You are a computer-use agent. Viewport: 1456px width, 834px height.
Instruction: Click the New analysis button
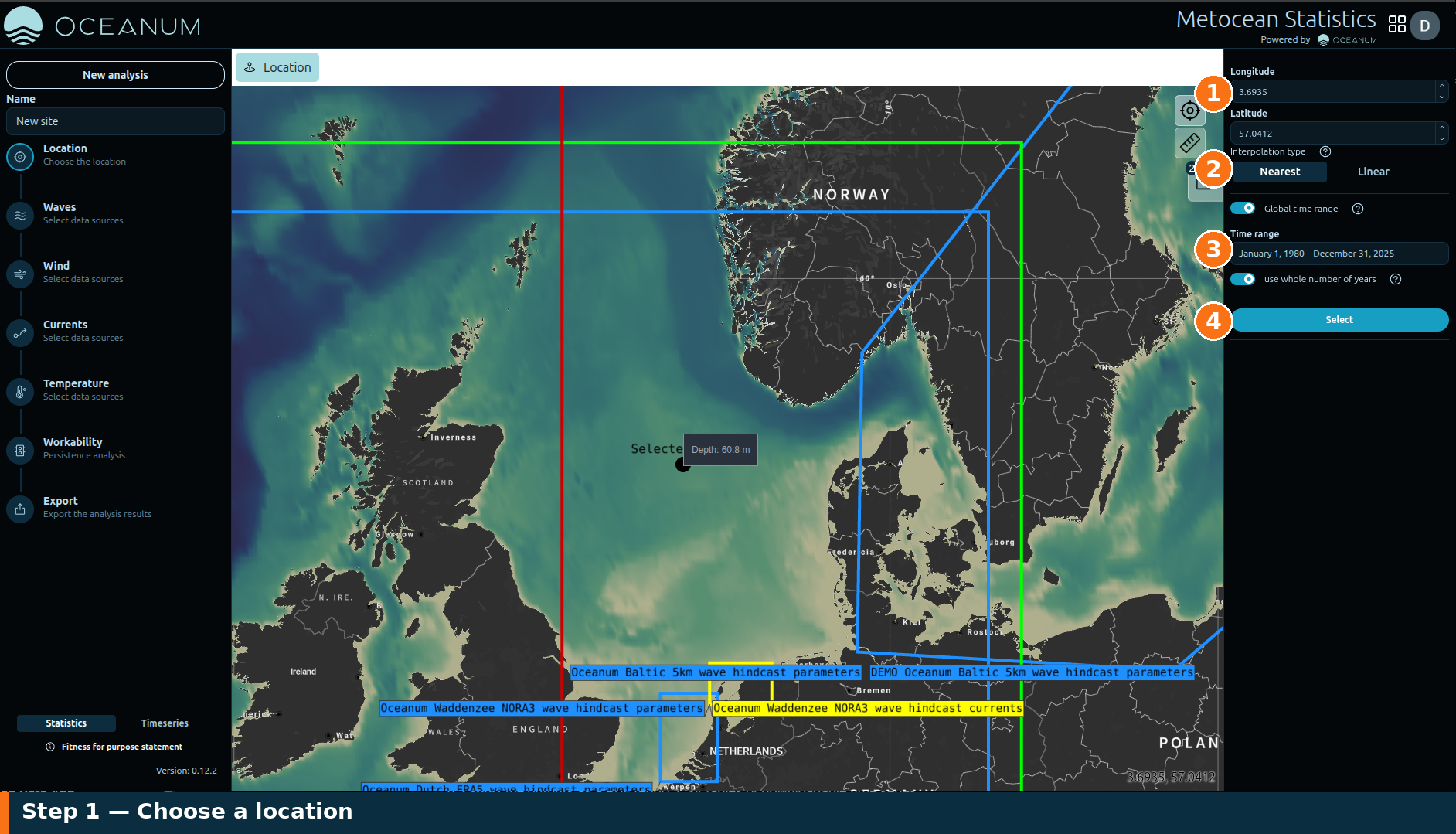115,75
